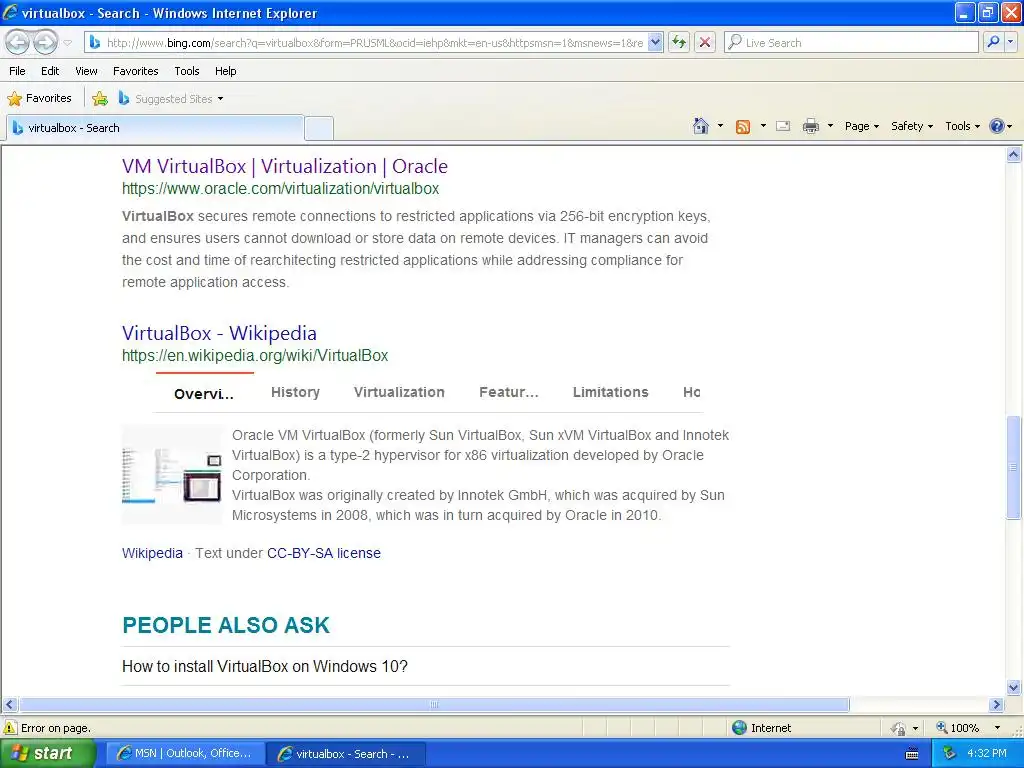This screenshot has width=1024, height=768.
Task: Open a new blank tab
Action: 319,128
